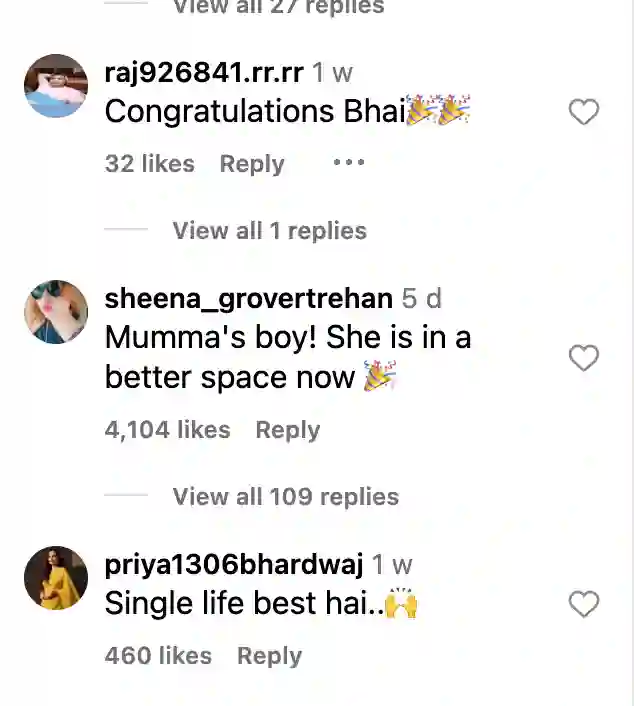Reply to Single life best hai comment

click(269, 656)
